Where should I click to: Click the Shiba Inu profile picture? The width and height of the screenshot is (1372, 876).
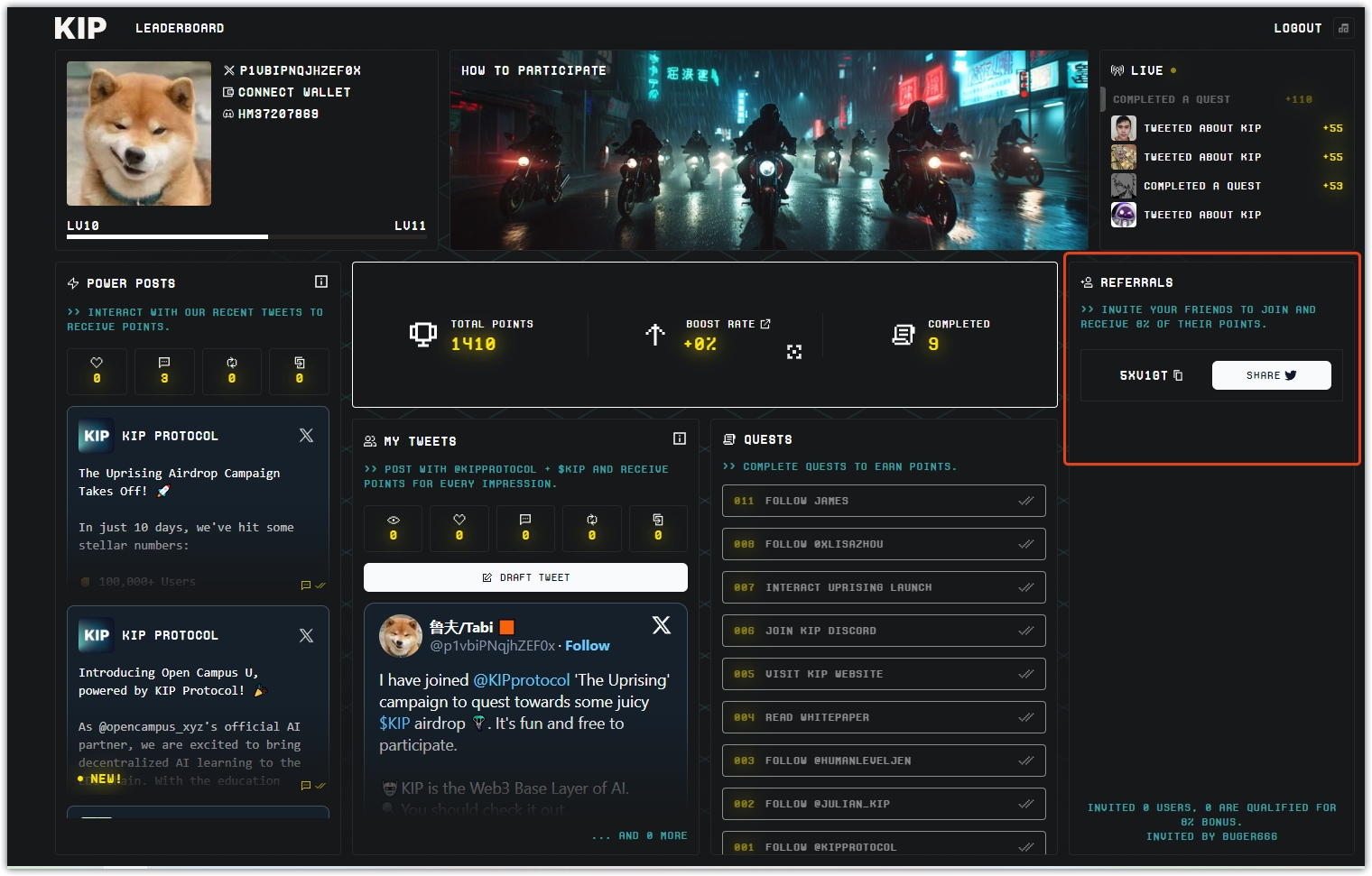coord(139,134)
